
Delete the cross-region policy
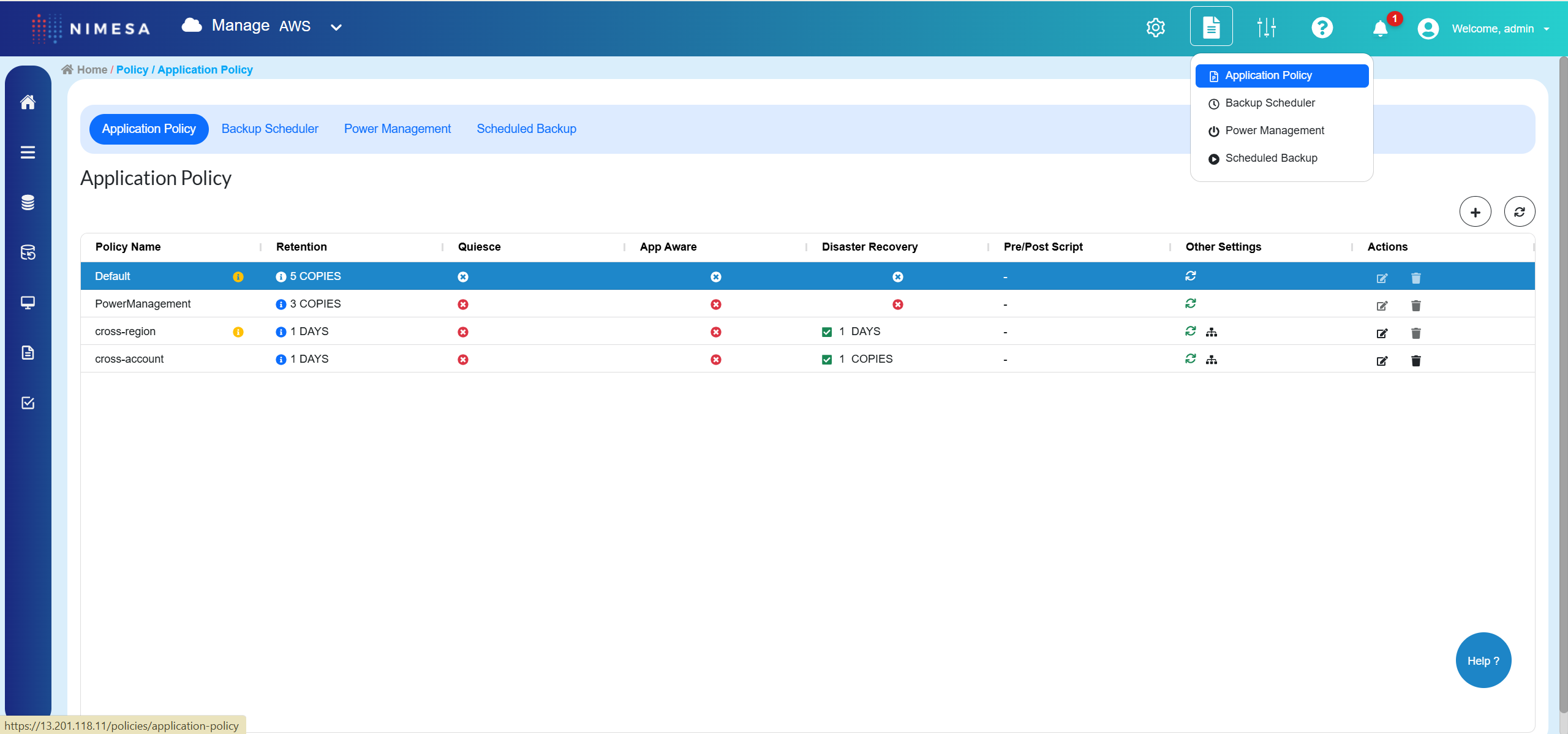1415,333
